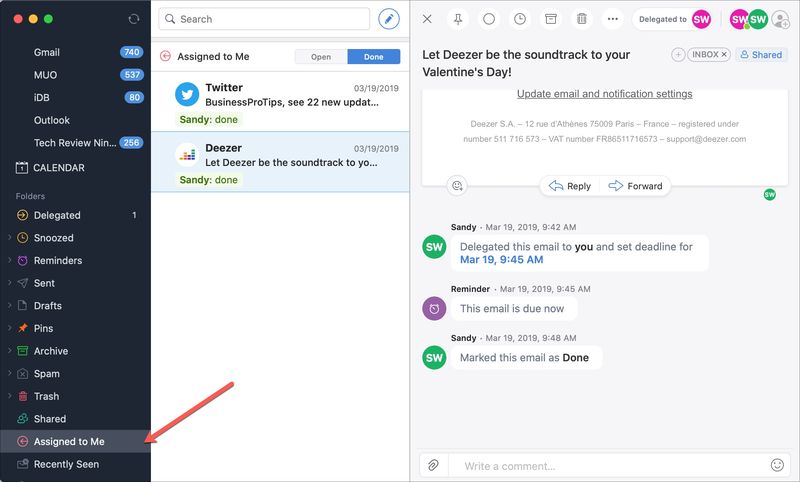Add a label with plus circle icon
Viewport: 800px width, 482px height.
[x=678, y=55]
